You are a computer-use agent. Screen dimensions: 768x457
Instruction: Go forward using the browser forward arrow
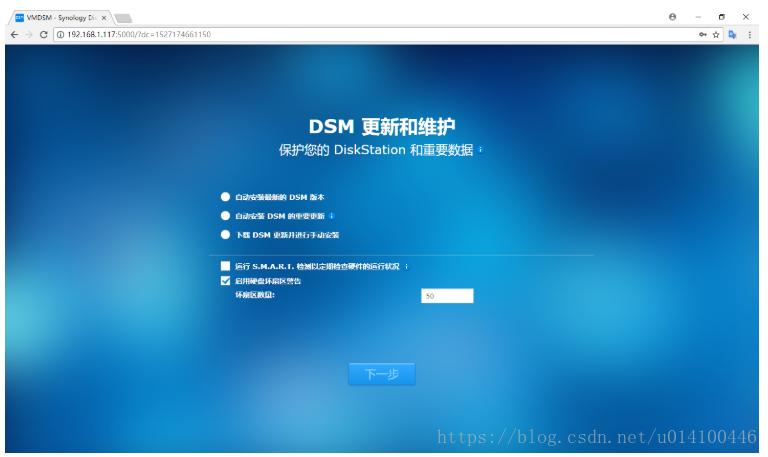click(29, 35)
